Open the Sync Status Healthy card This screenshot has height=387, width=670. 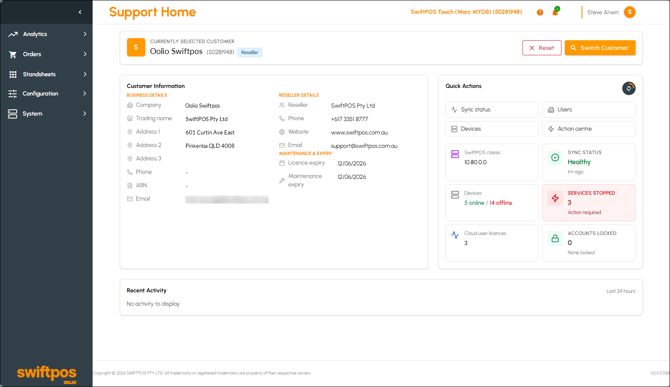click(589, 162)
